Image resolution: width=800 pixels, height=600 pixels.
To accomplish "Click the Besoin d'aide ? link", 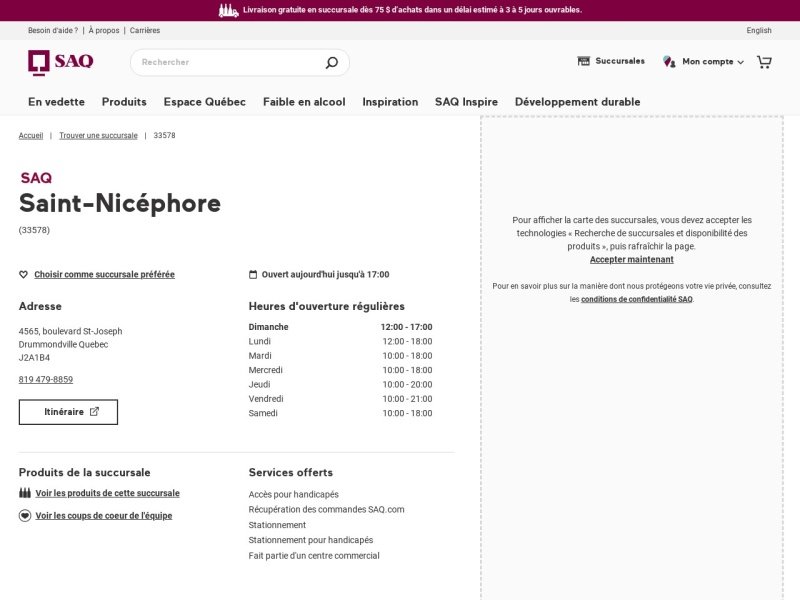I will coord(53,30).
